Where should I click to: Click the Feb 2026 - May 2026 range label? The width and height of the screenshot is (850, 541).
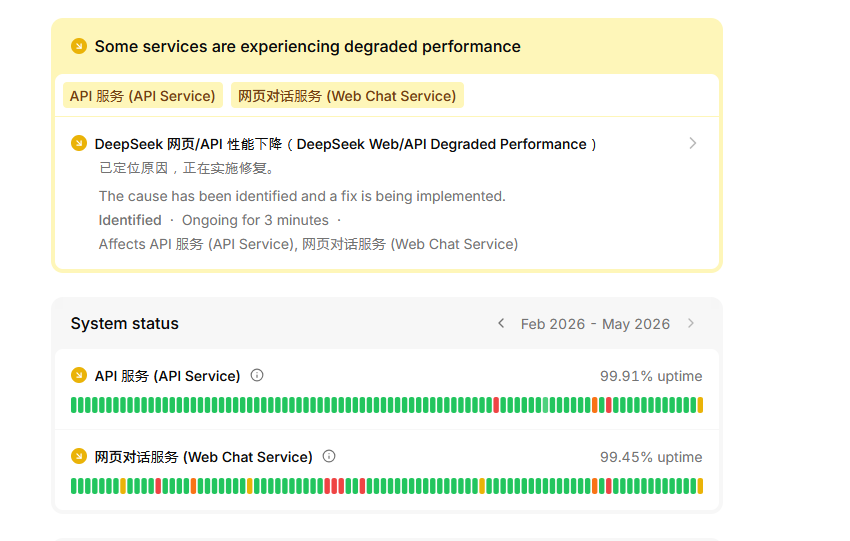[x=595, y=324]
